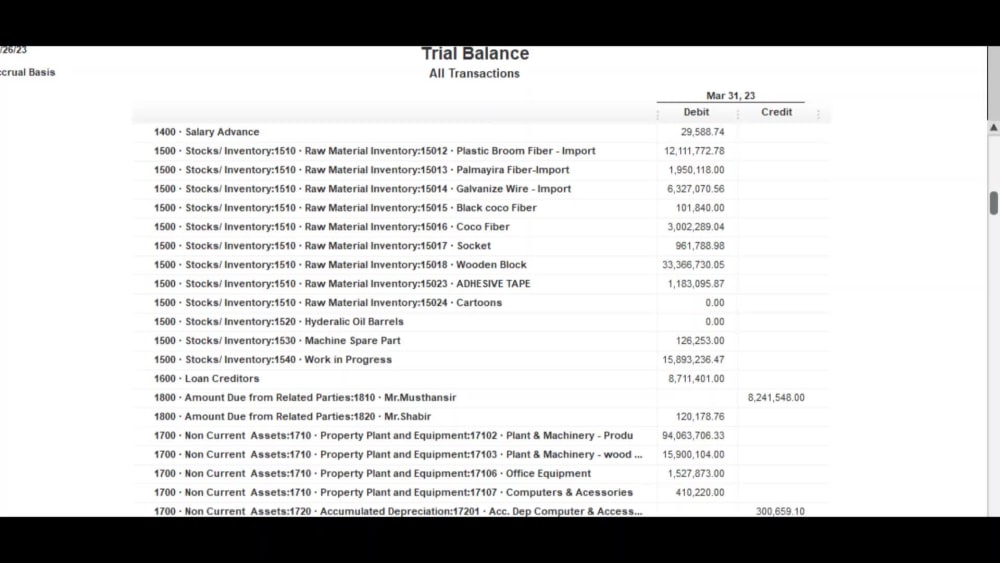This screenshot has height=563, width=1000.
Task: Select the Plastic Broom Fiber - Import row
Action: click(482, 151)
